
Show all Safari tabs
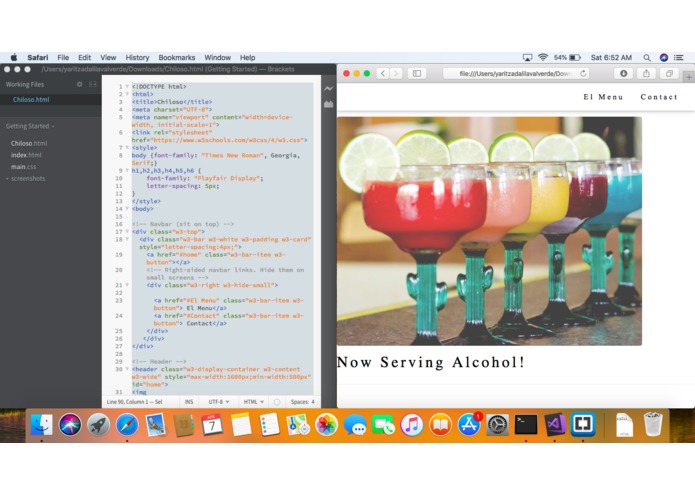[x=669, y=74]
